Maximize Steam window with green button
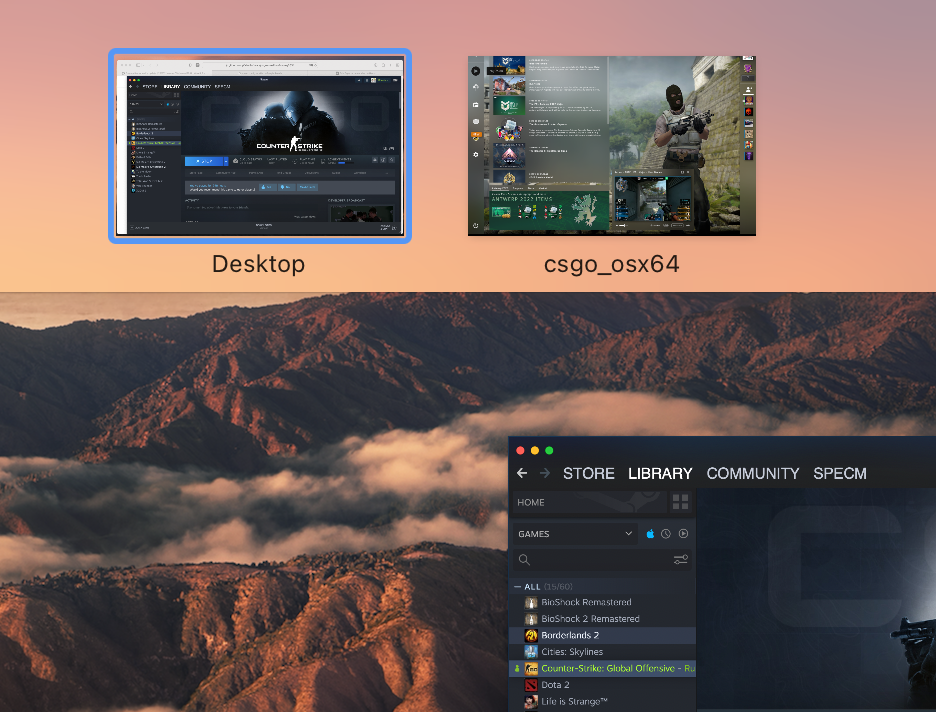936x712 pixels. [x=549, y=451]
